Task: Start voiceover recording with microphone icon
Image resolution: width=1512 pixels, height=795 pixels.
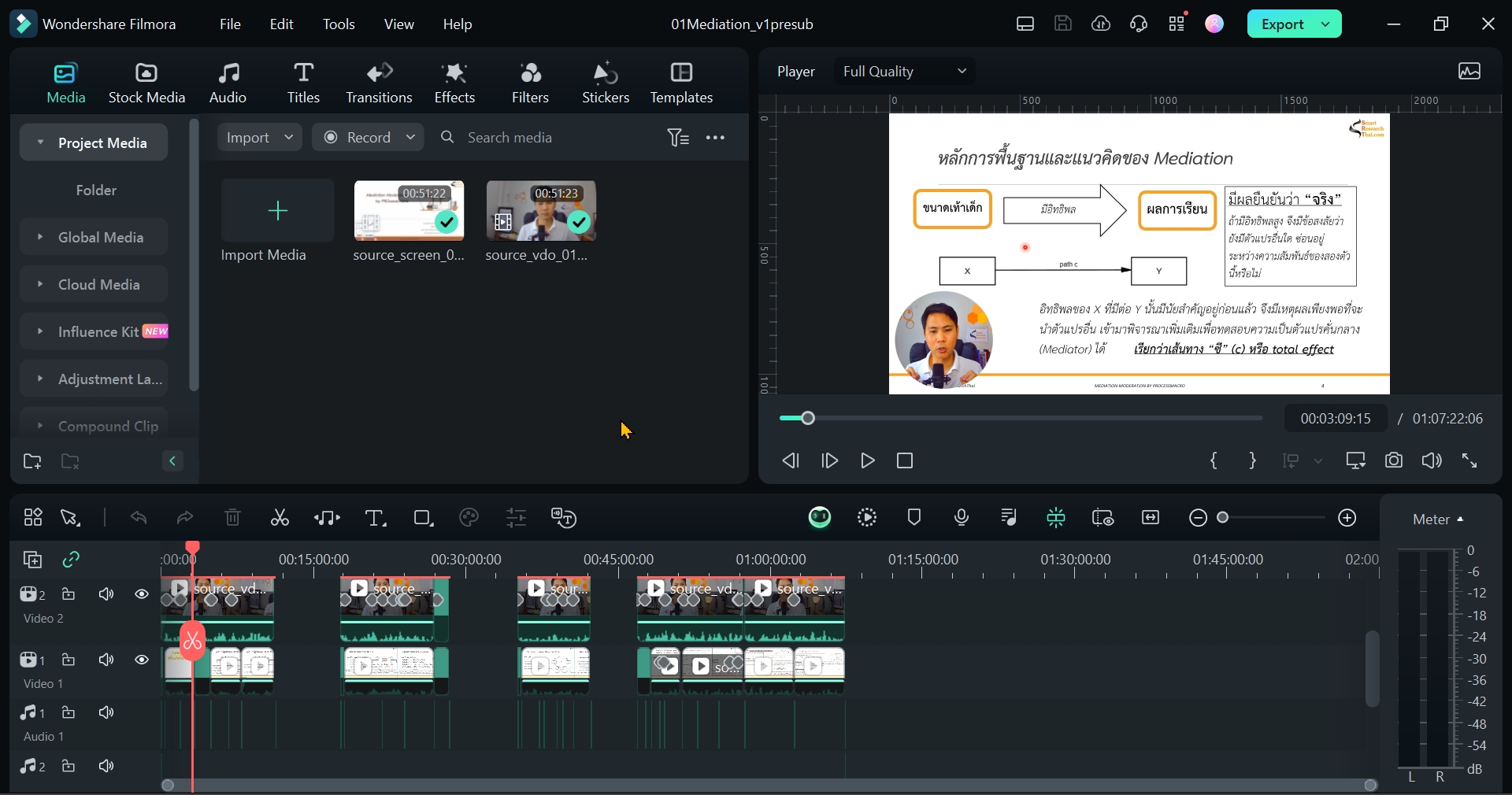Action: click(x=962, y=517)
